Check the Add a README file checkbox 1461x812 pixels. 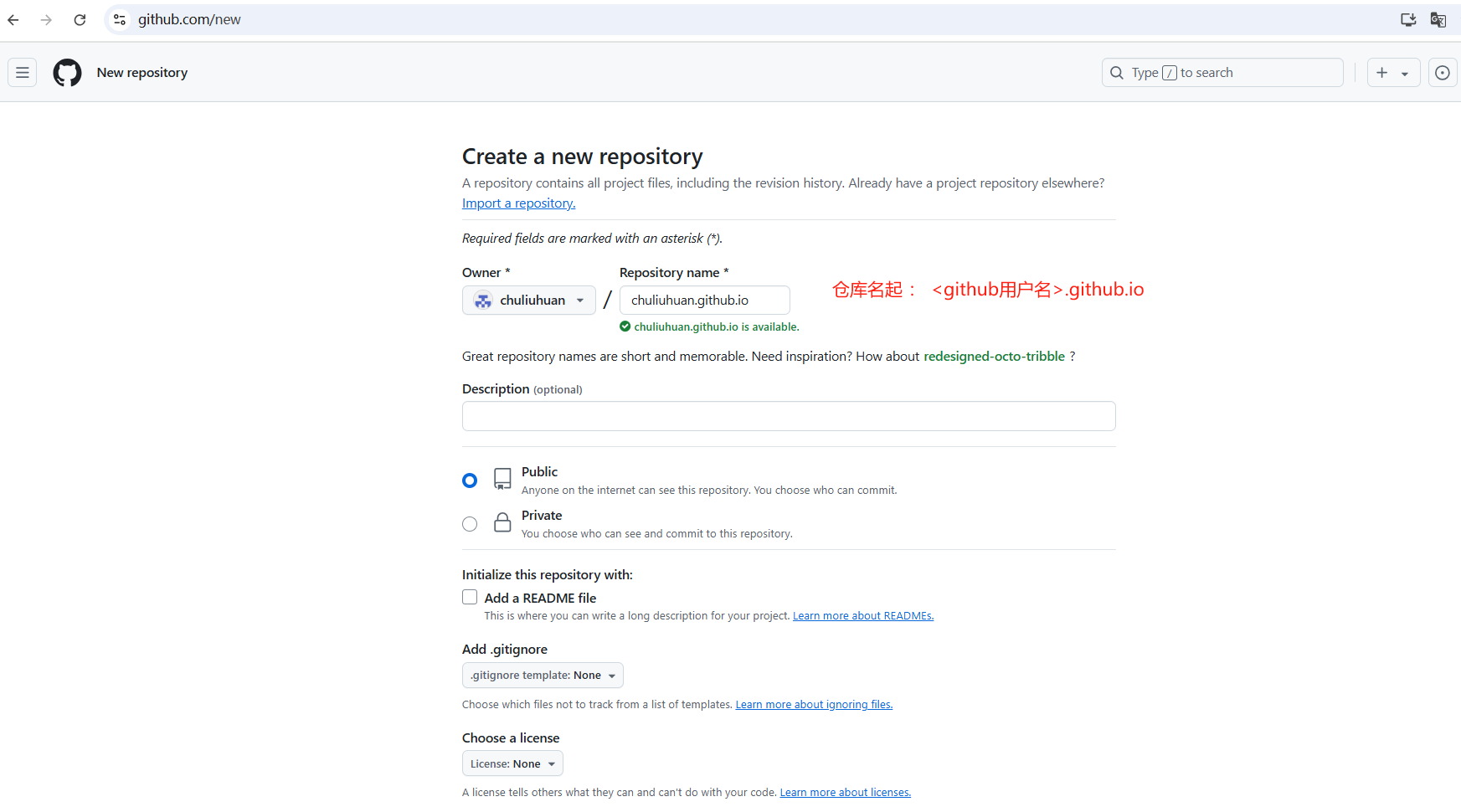click(470, 597)
